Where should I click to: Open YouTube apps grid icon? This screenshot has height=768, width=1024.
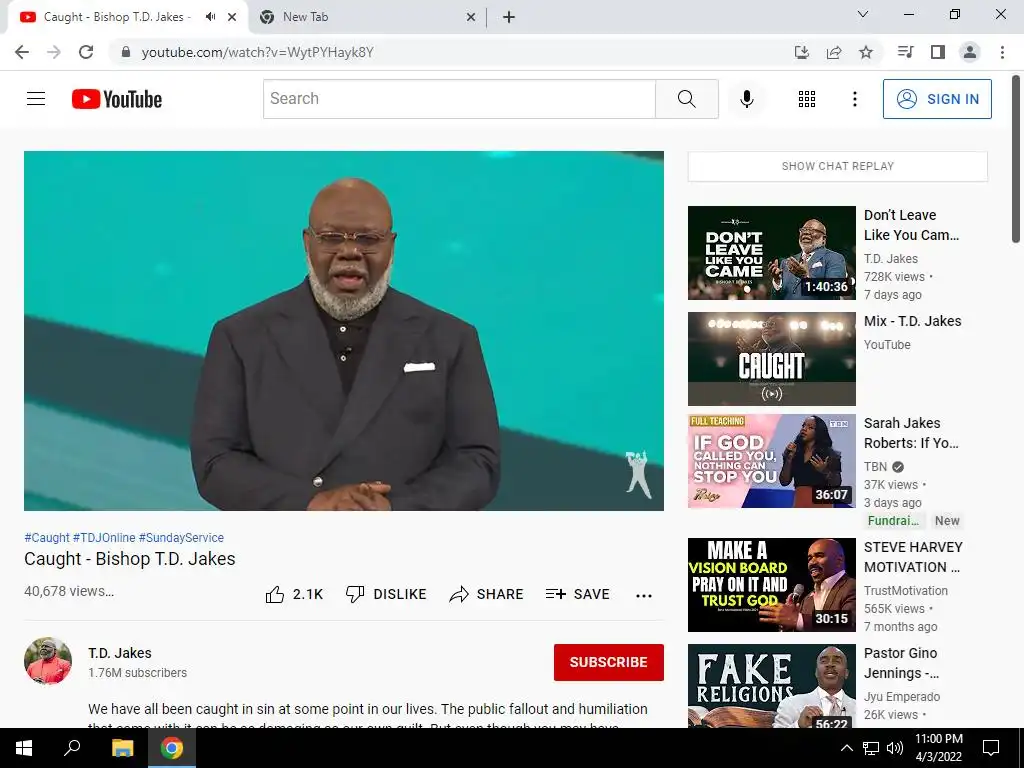click(807, 99)
